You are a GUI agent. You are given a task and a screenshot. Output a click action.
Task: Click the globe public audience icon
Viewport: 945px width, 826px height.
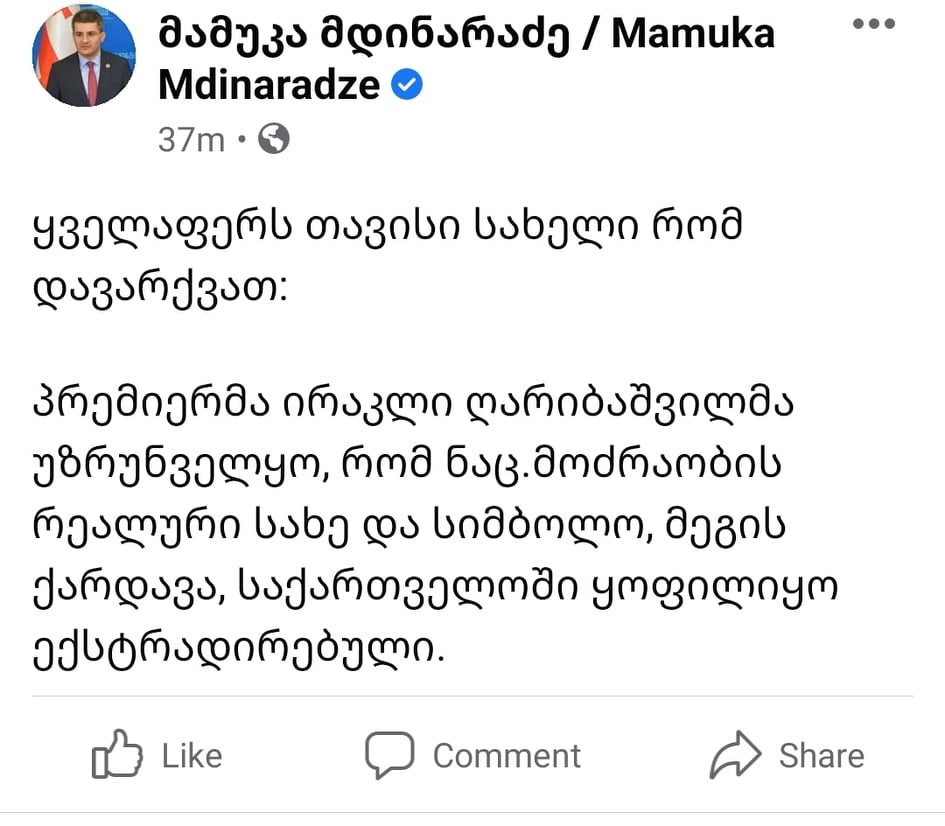coord(273,140)
